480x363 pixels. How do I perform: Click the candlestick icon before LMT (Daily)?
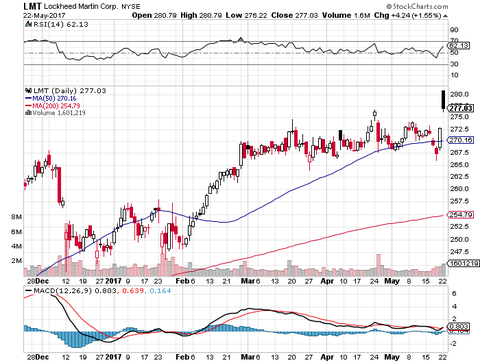click(x=28, y=91)
